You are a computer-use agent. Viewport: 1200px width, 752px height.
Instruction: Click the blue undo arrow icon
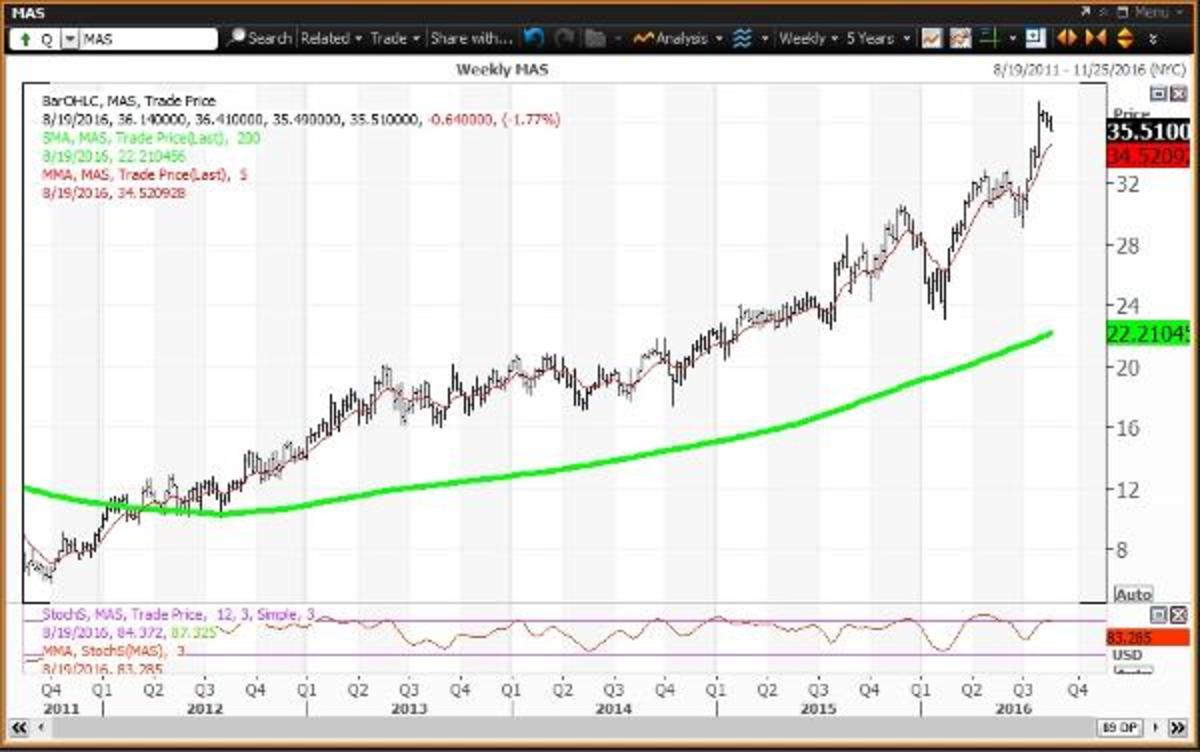[534, 39]
